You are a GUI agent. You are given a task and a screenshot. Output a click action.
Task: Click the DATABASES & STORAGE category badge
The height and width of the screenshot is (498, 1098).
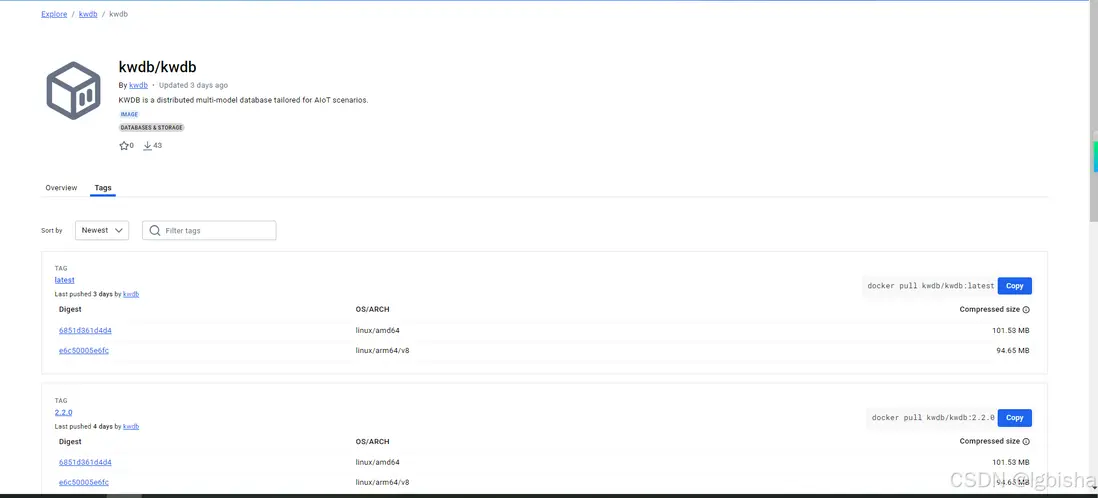(x=151, y=128)
